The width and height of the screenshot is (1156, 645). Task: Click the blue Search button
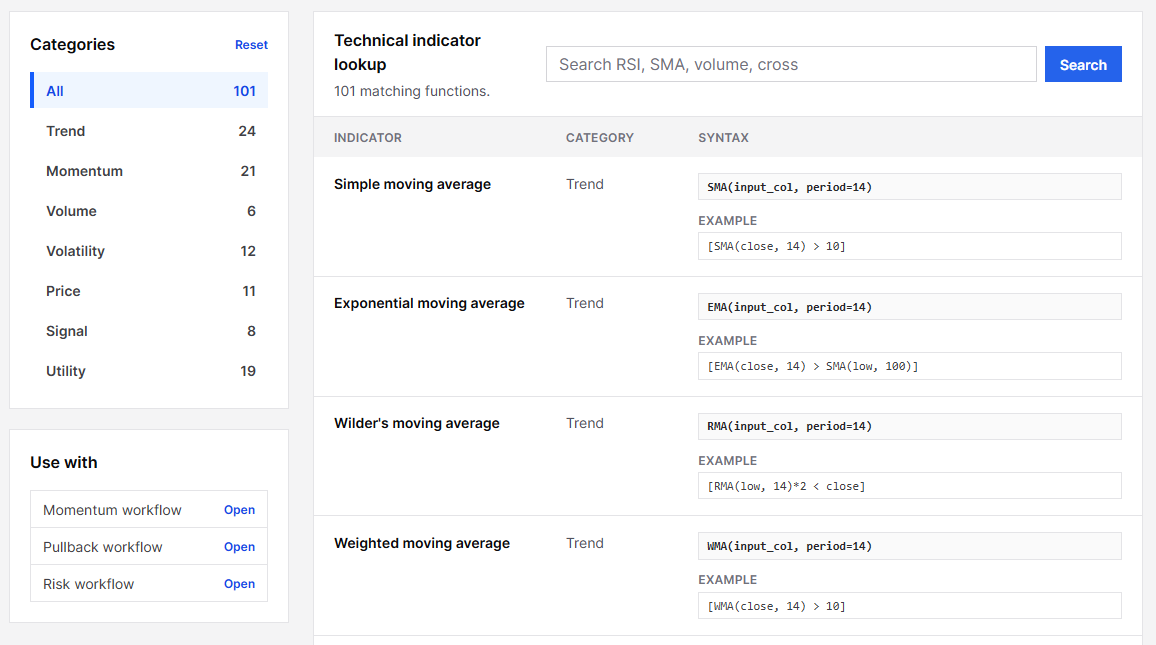click(x=1083, y=64)
